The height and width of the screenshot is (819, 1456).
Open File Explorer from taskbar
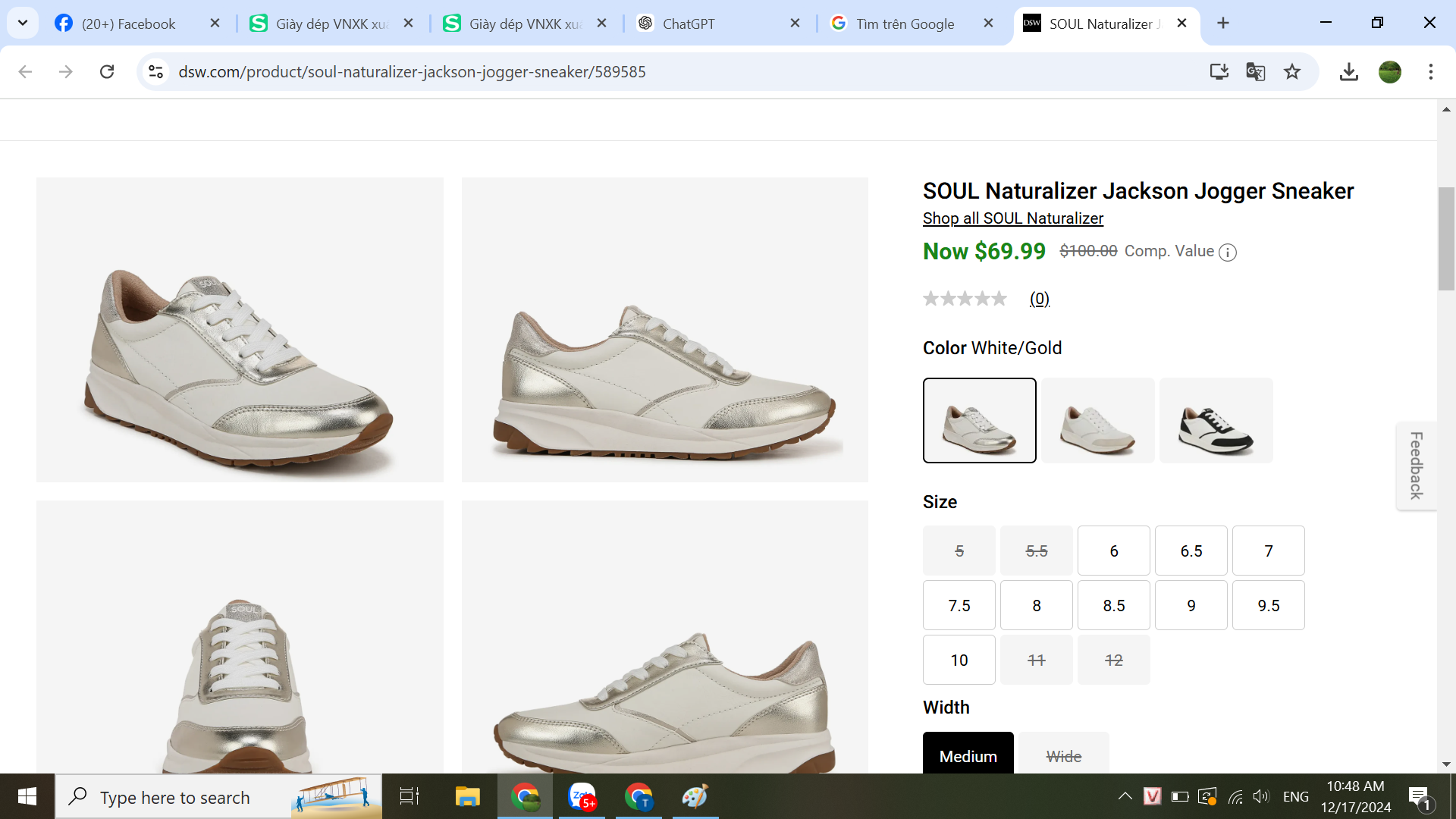[x=467, y=796]
